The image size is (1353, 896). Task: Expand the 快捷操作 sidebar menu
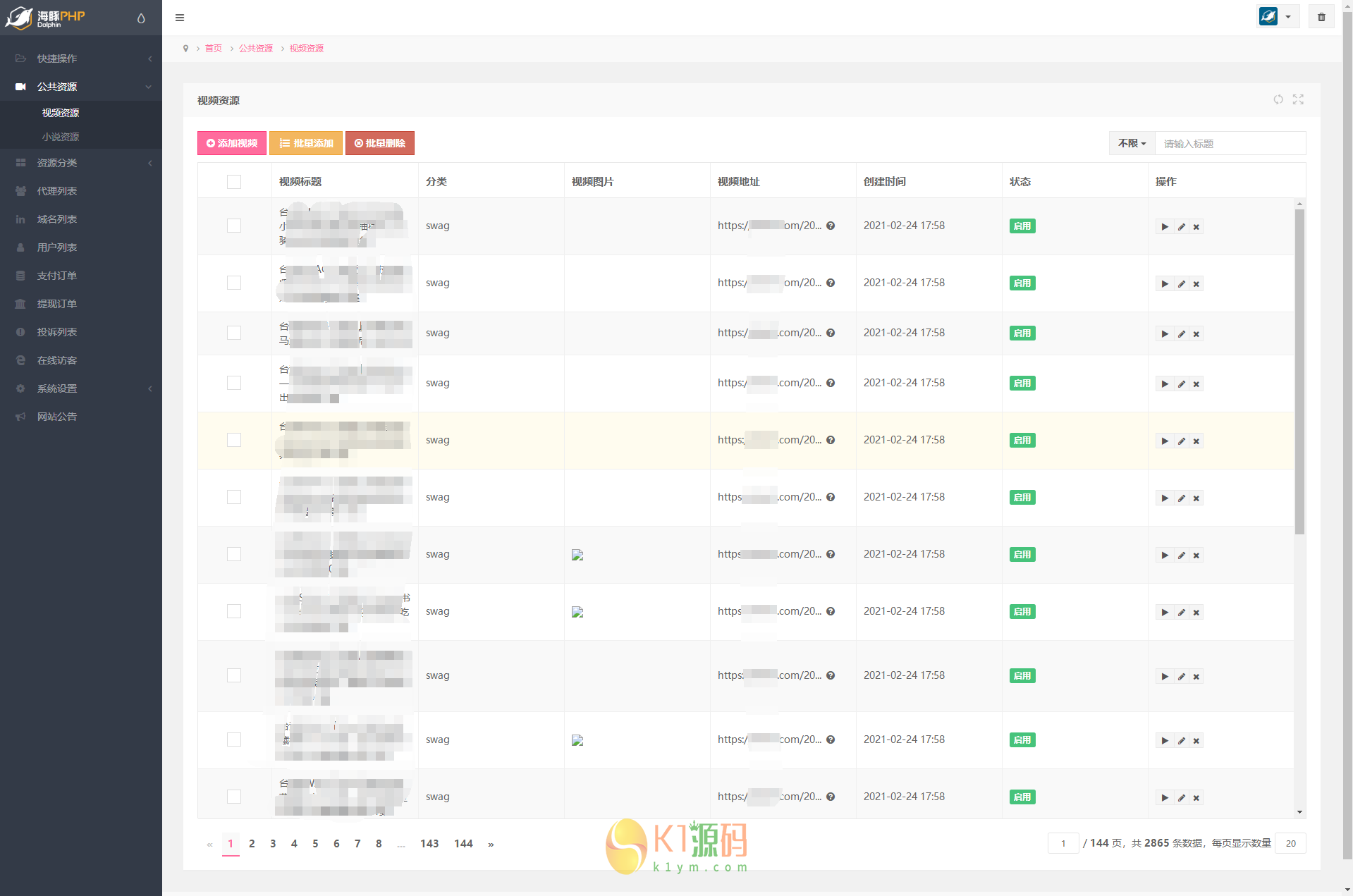pyautogui.click(x=81, y=59)
